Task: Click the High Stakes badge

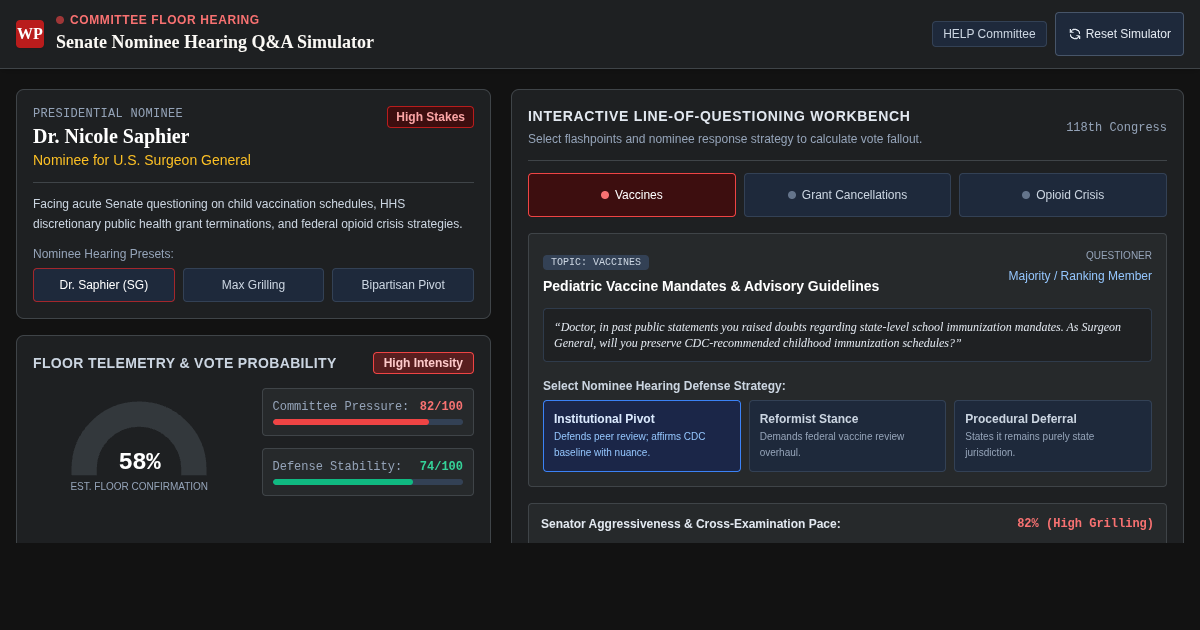Action: pyautogui.click(x=430, y=117)
